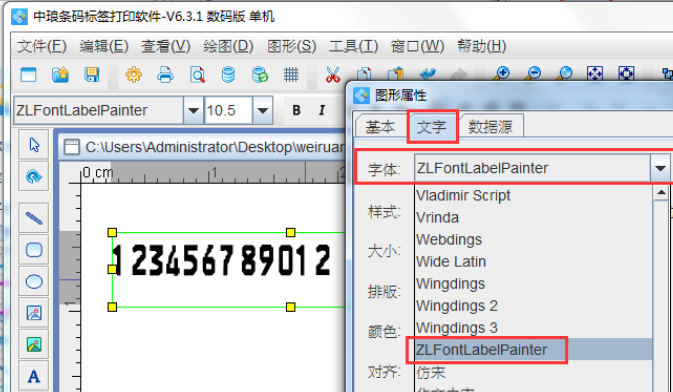Zoom out using minus magnifier
The width and height of the screenshot is (673, 392).
pos(533,74)
